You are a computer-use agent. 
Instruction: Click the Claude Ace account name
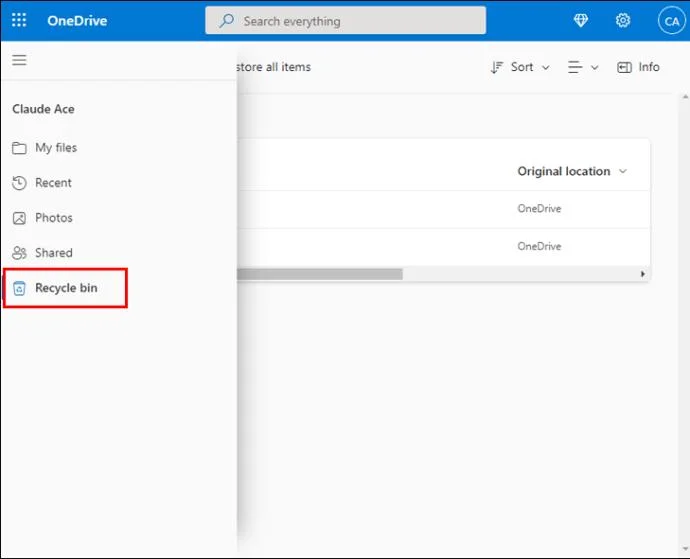(x=43, y=109)
